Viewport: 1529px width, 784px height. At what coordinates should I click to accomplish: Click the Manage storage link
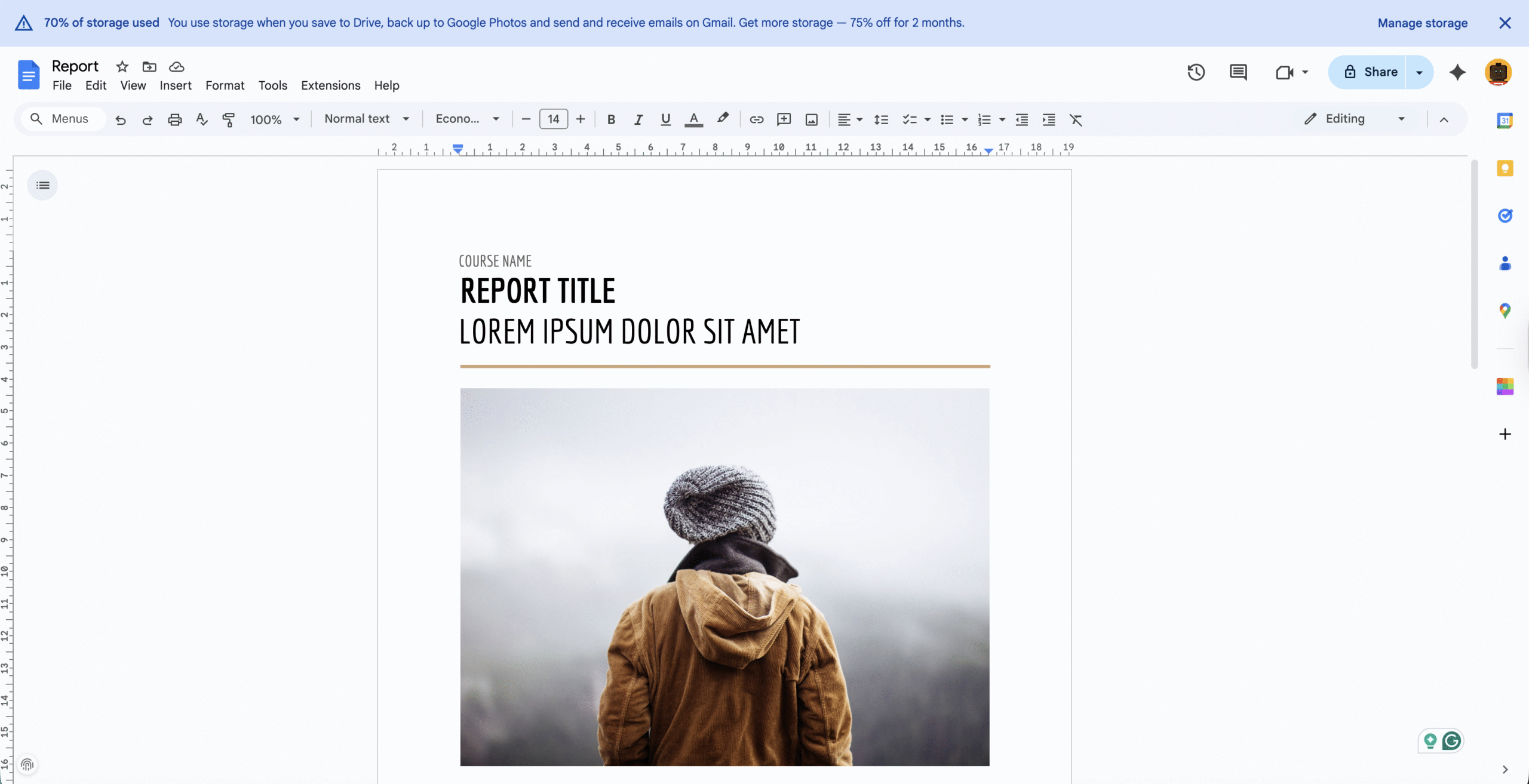[1422, 23]
